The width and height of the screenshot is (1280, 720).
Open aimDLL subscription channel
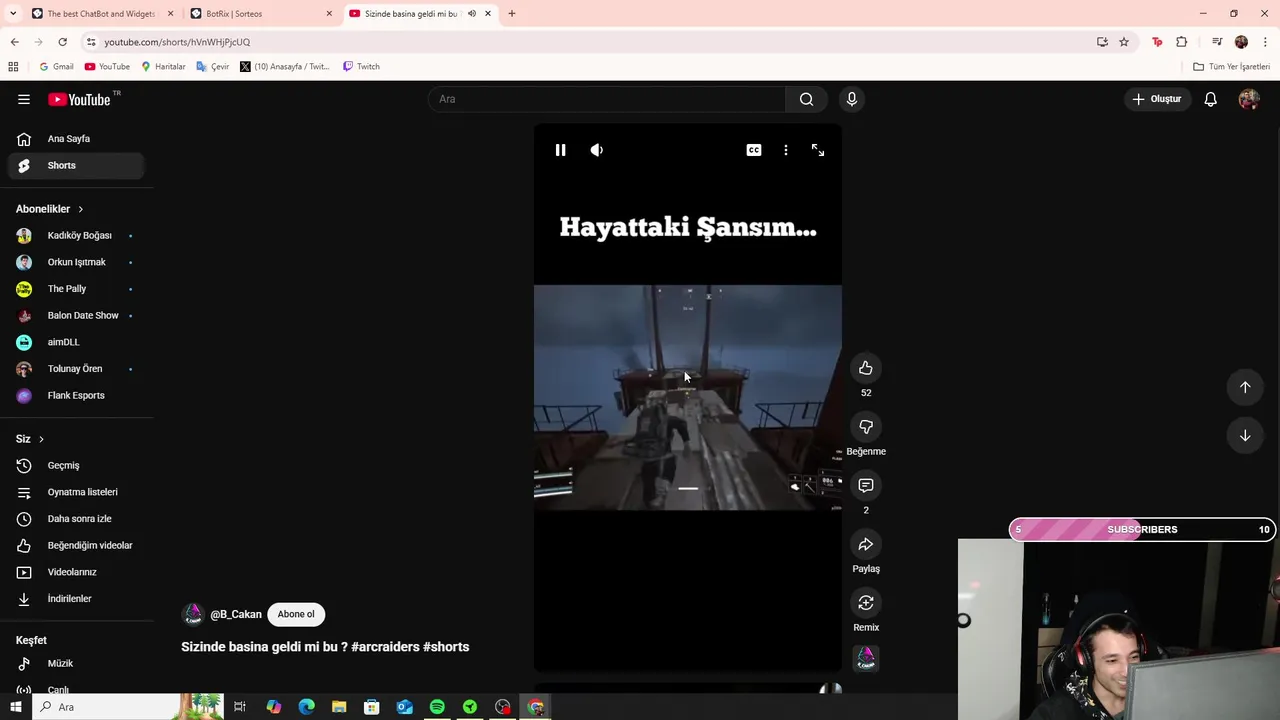coord(76,342)
